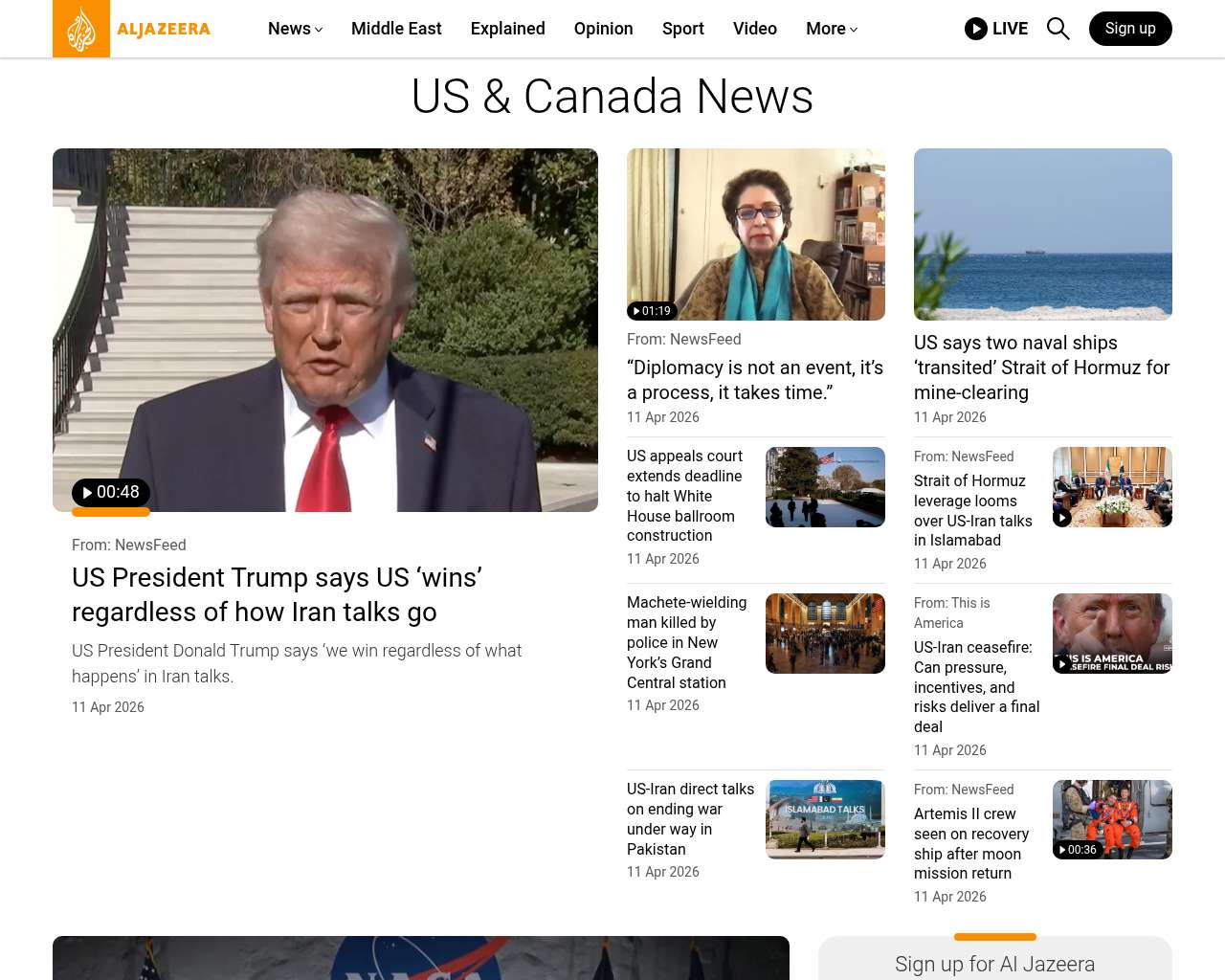Click the LIVE text link
The width and height of the screenshot is (1225, 980).
[1010, 29]
